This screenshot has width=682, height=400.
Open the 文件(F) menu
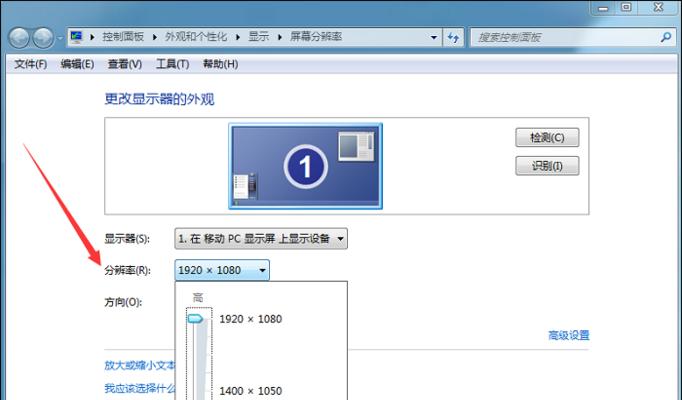tap(30, 64)
